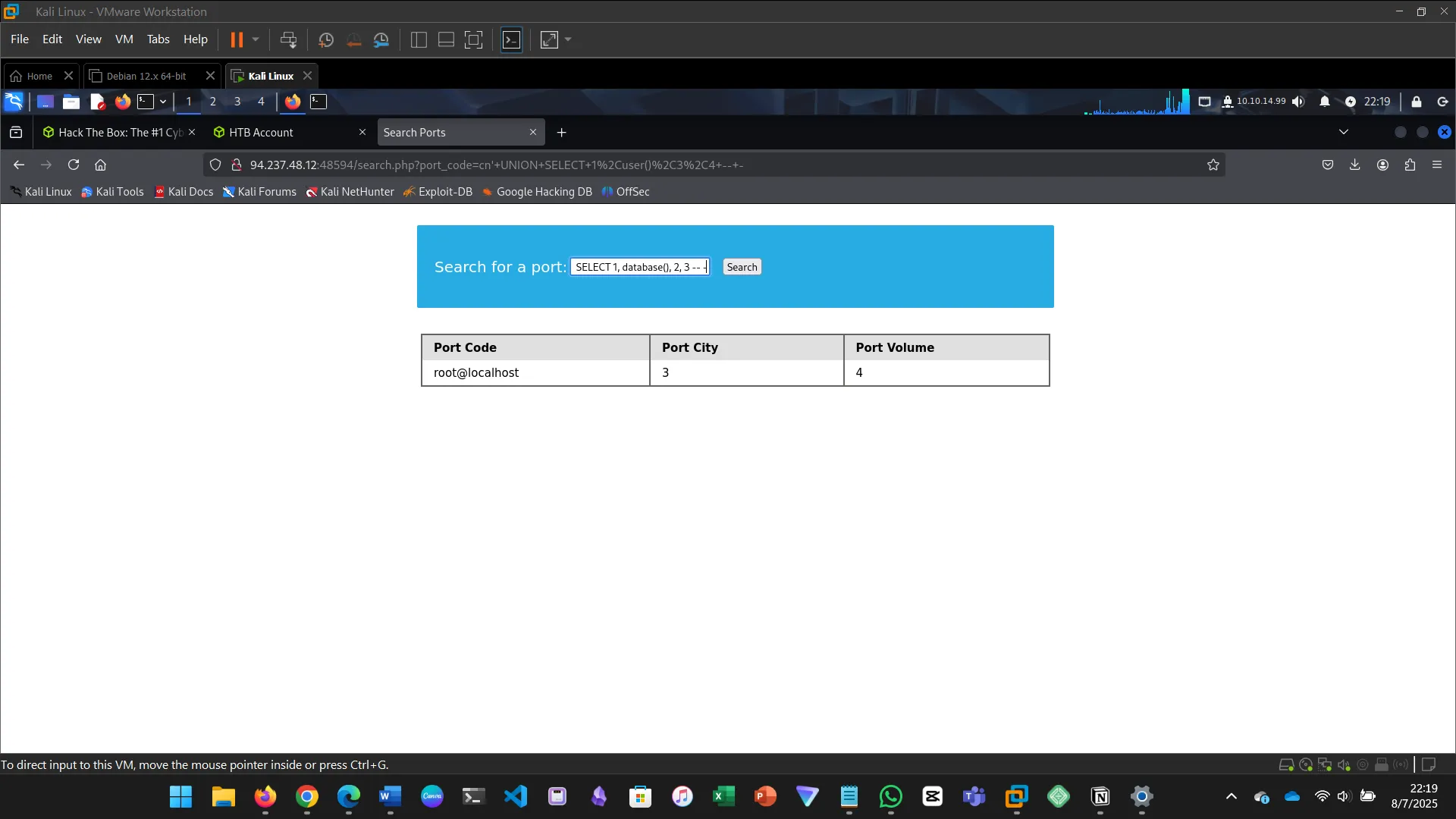Open Firefox extensions puzzle icon

(1410, 165)
